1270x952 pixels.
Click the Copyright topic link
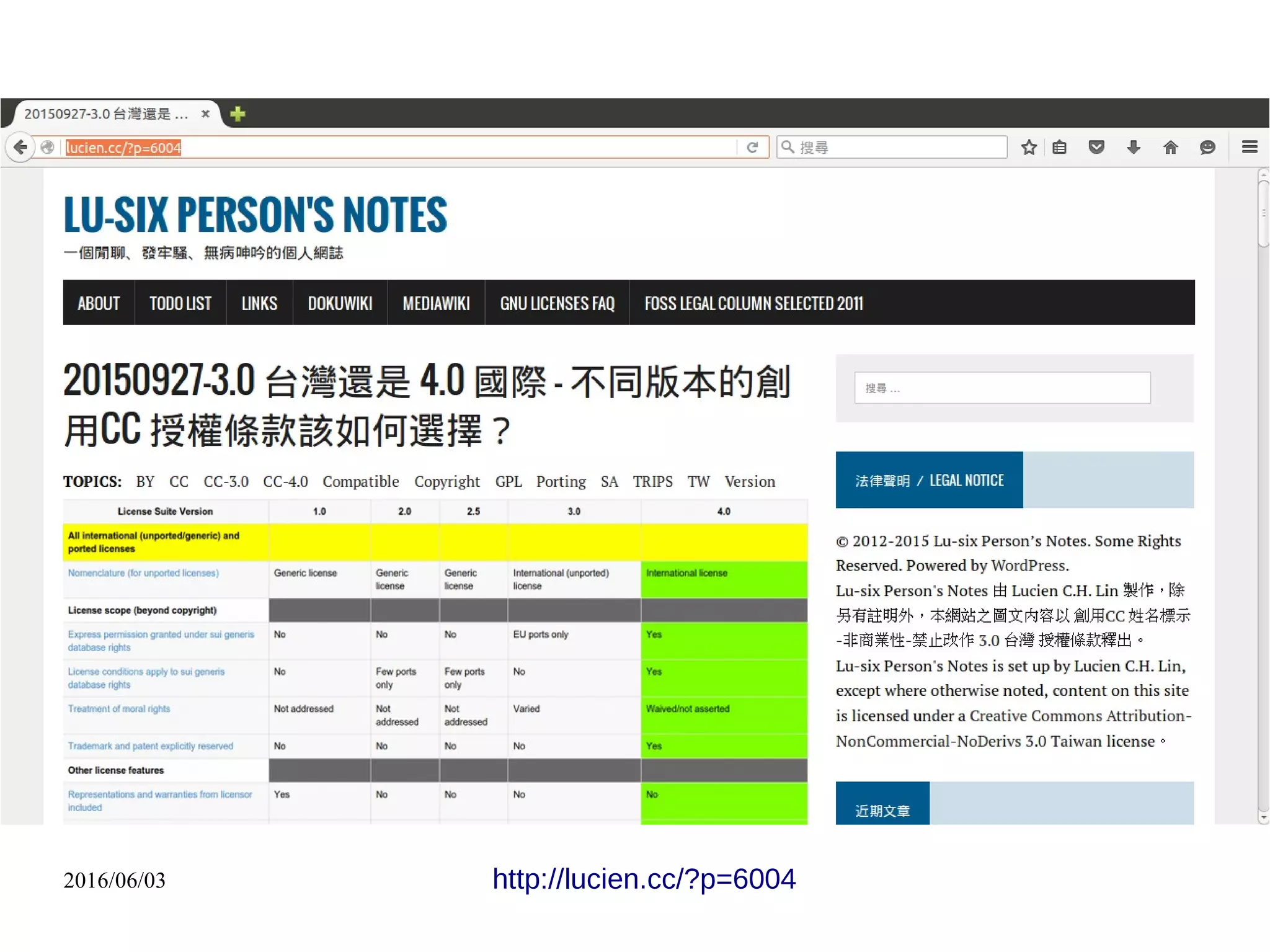click(x=446, y=481)
